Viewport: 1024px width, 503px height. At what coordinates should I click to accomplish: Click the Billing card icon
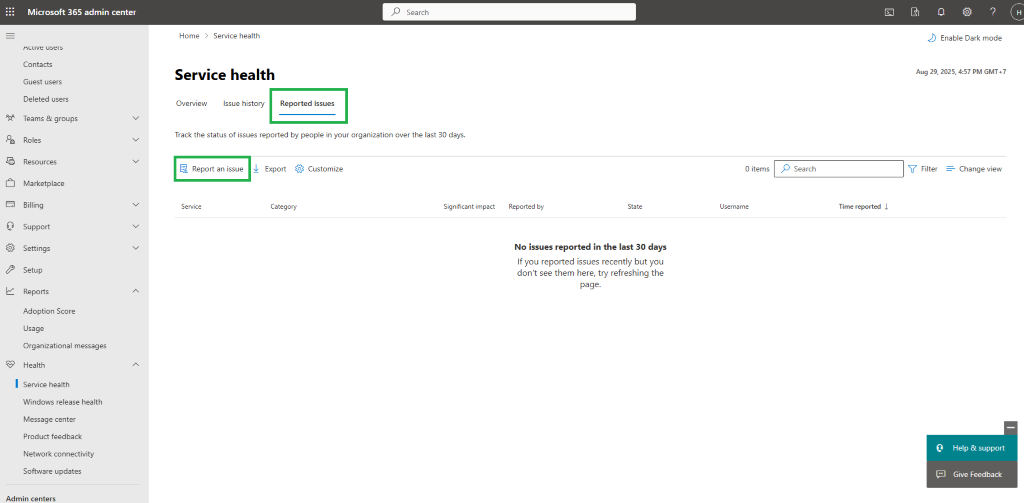tap(10, 204)
